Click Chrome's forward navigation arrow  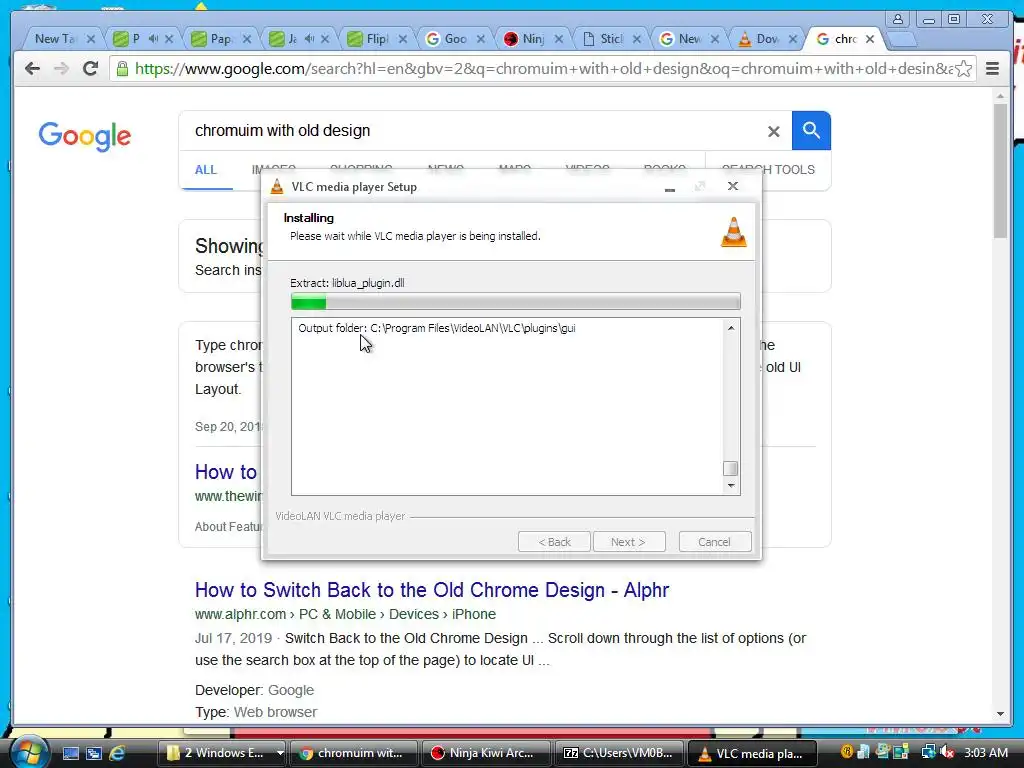tap(61, 68)
